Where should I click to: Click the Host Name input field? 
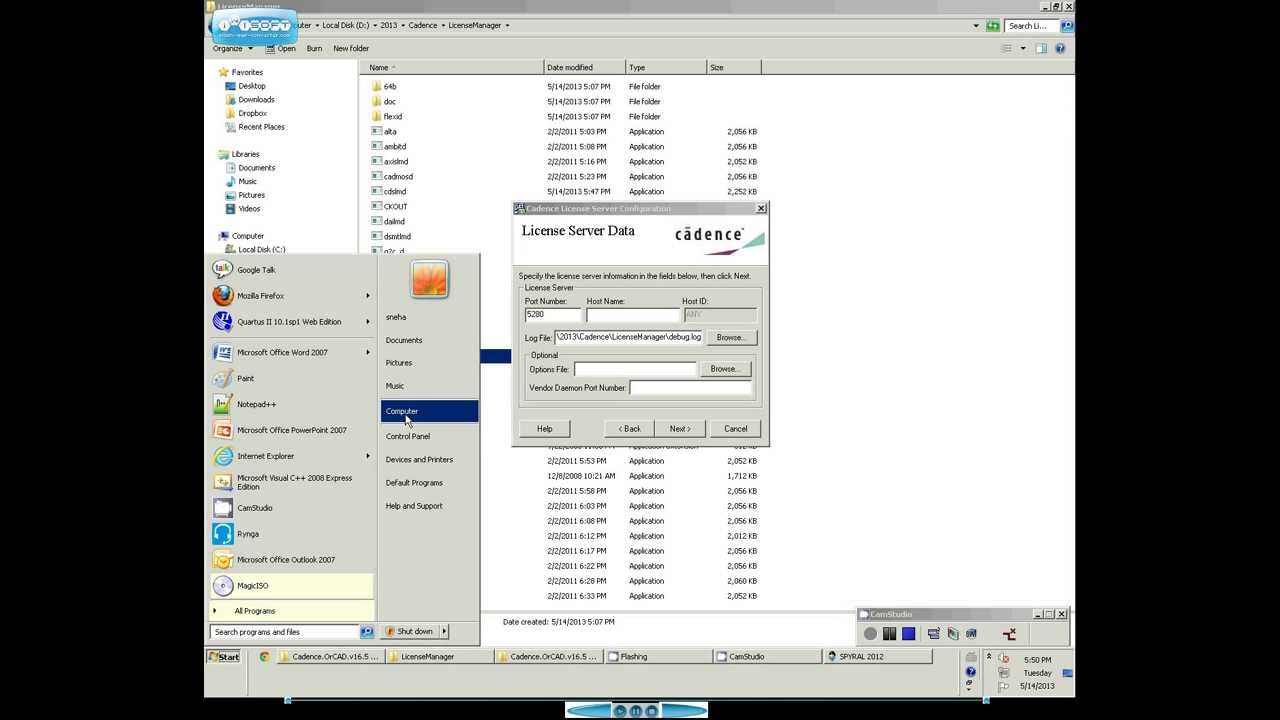click(x=633, y=314)
